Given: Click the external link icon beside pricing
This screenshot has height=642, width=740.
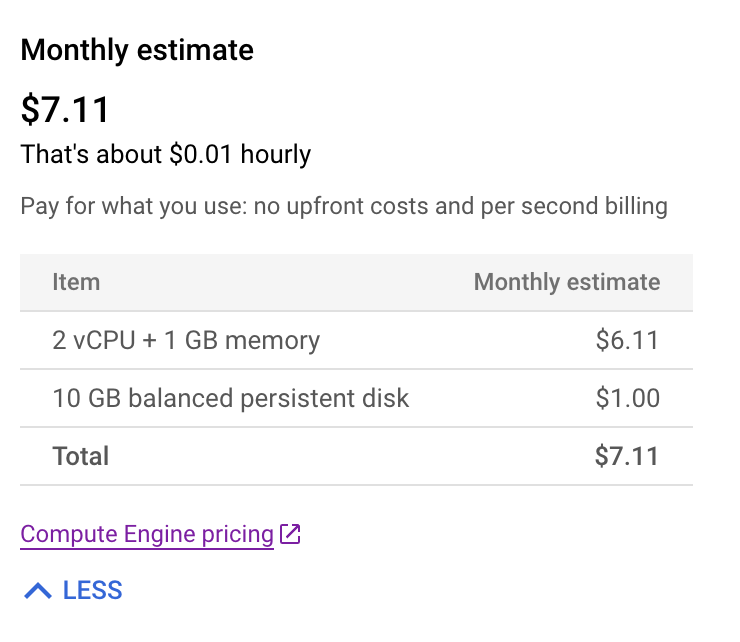Looking at the screenshot, I should point(290,534).
